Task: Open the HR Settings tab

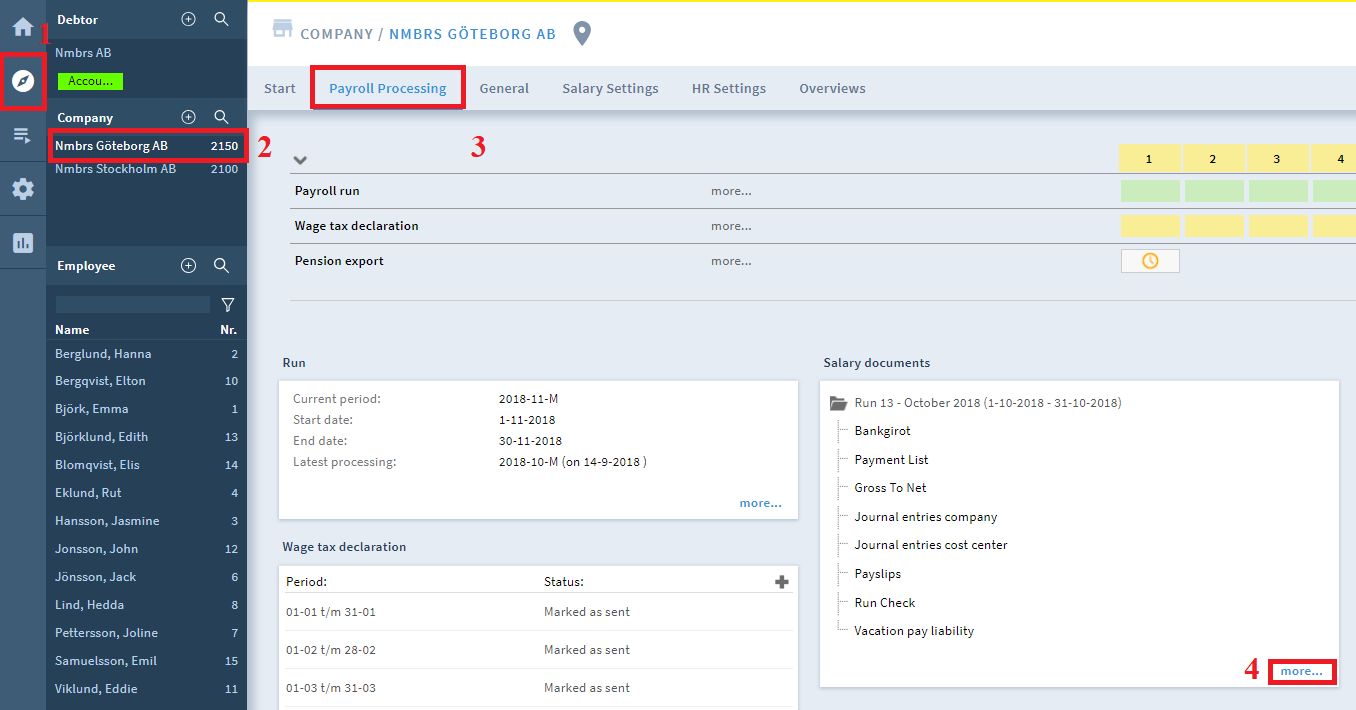Action: coord(729,88)
